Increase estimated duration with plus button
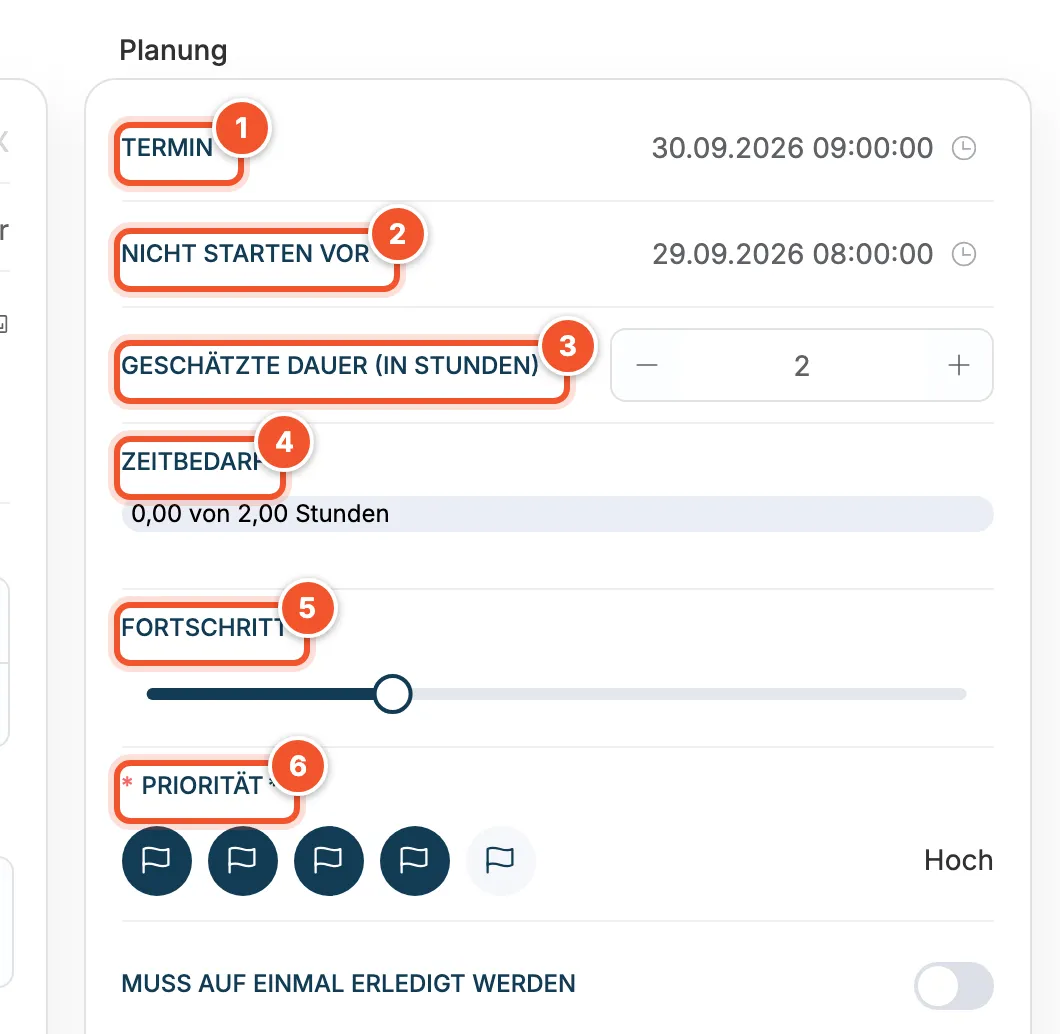 click(959, 366)
